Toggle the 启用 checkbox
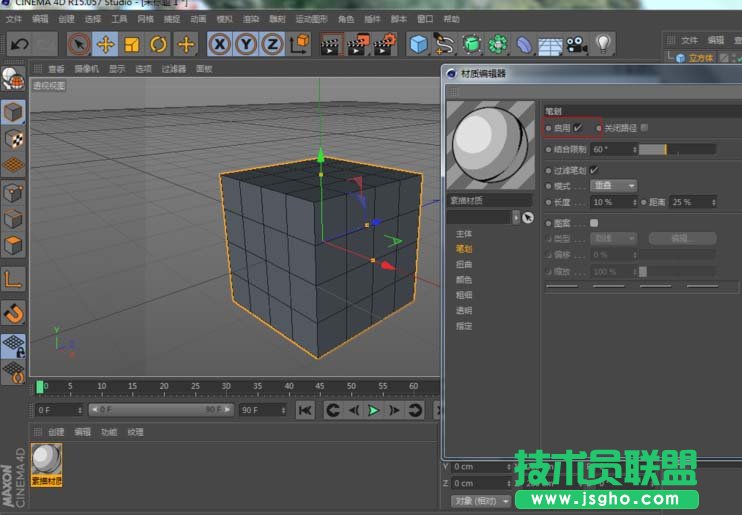 tap(578, 128)
